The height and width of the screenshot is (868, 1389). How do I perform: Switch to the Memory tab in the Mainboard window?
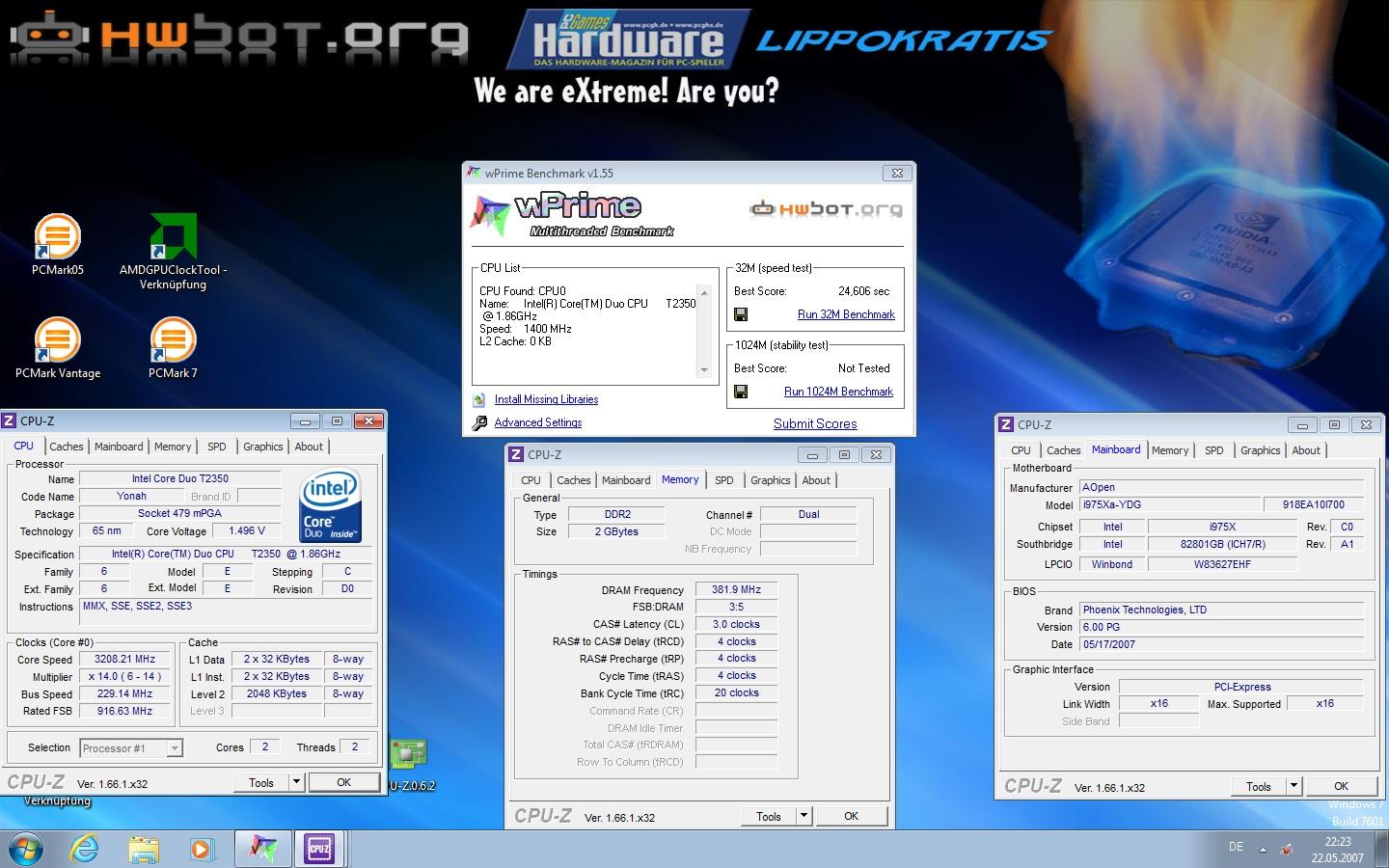click(1170, 450)
